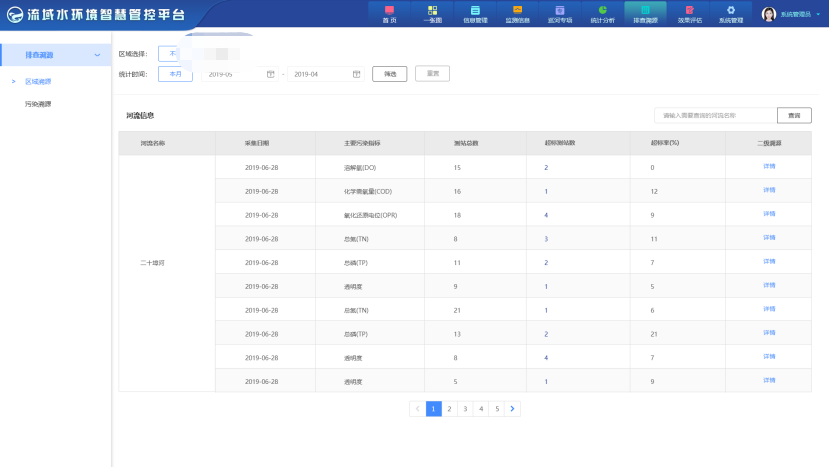The height and width of the screenshot is (467, 830).
Task: Collapse the 排查溯源 sidebar section
Action: click(x=96, y=54)
